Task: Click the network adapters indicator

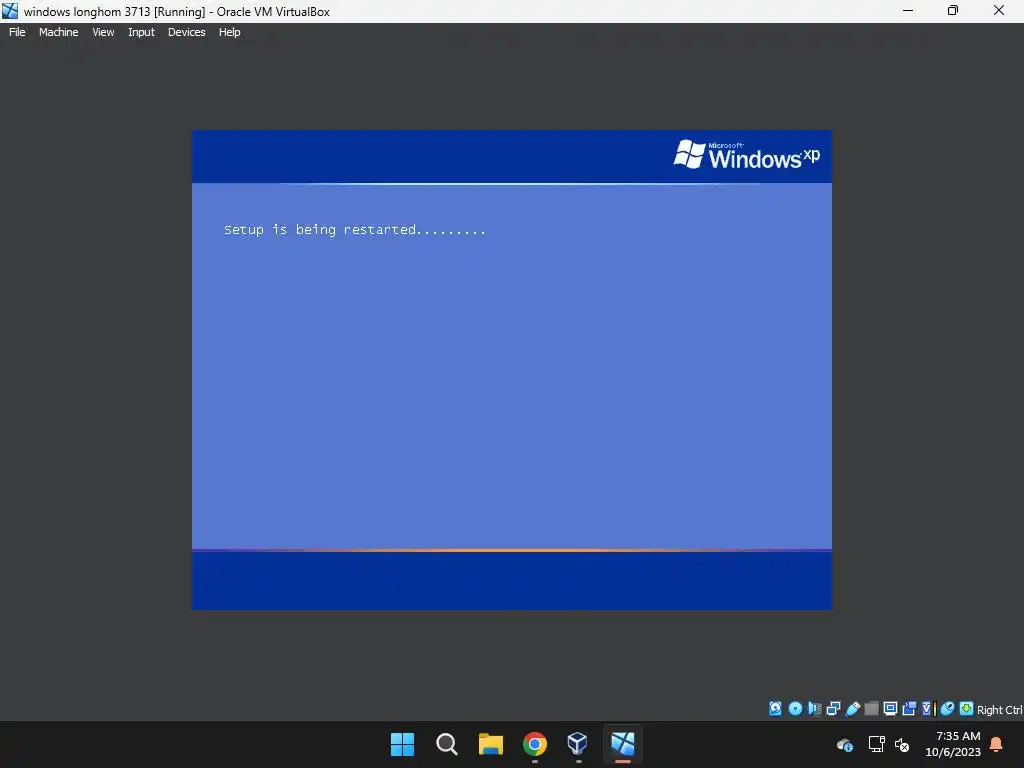Action: click(x=833, y=709)
